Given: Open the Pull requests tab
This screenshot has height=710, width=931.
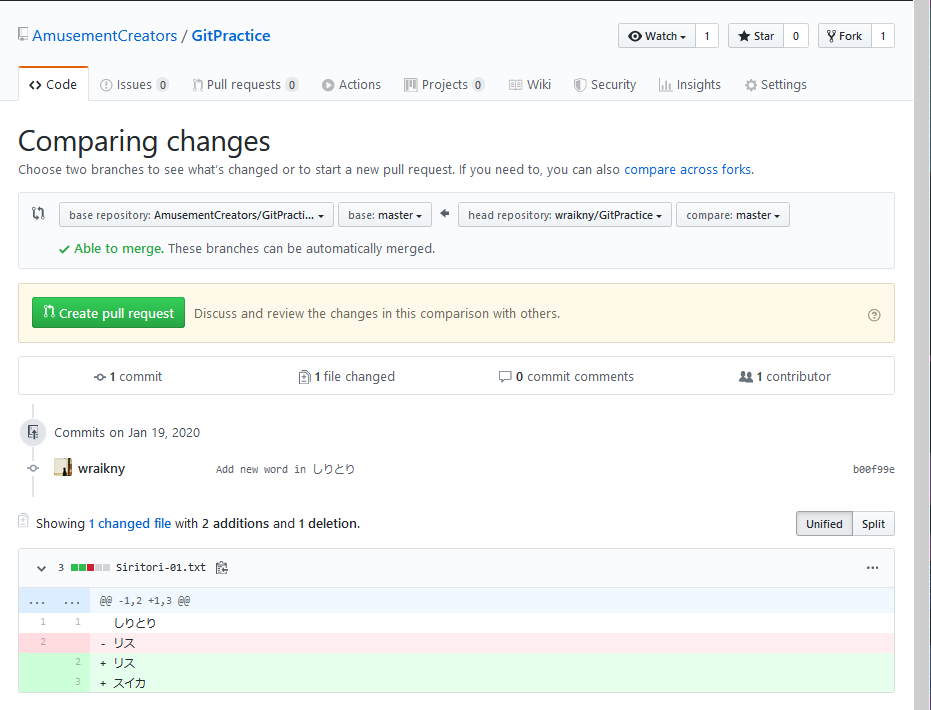Looking at the screenshot, I should [x=245, y=85].
